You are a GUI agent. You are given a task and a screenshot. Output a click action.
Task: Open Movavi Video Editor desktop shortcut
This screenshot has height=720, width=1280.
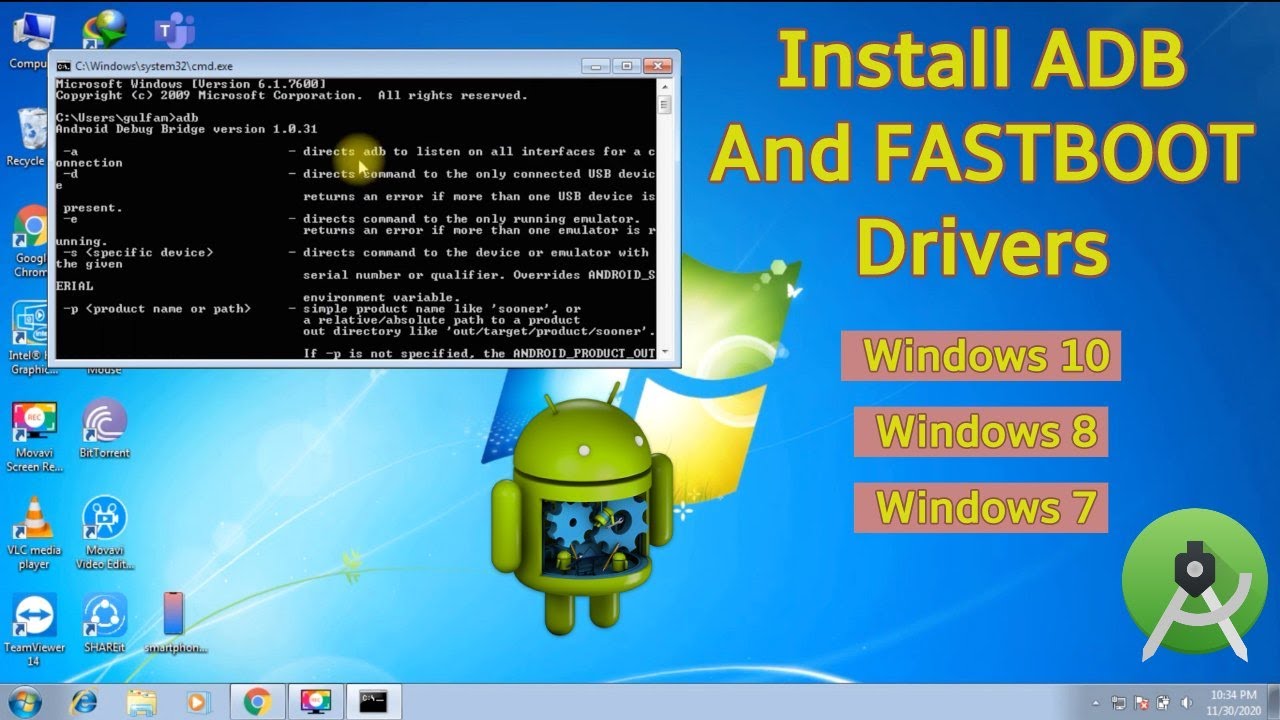click(104, 520)
